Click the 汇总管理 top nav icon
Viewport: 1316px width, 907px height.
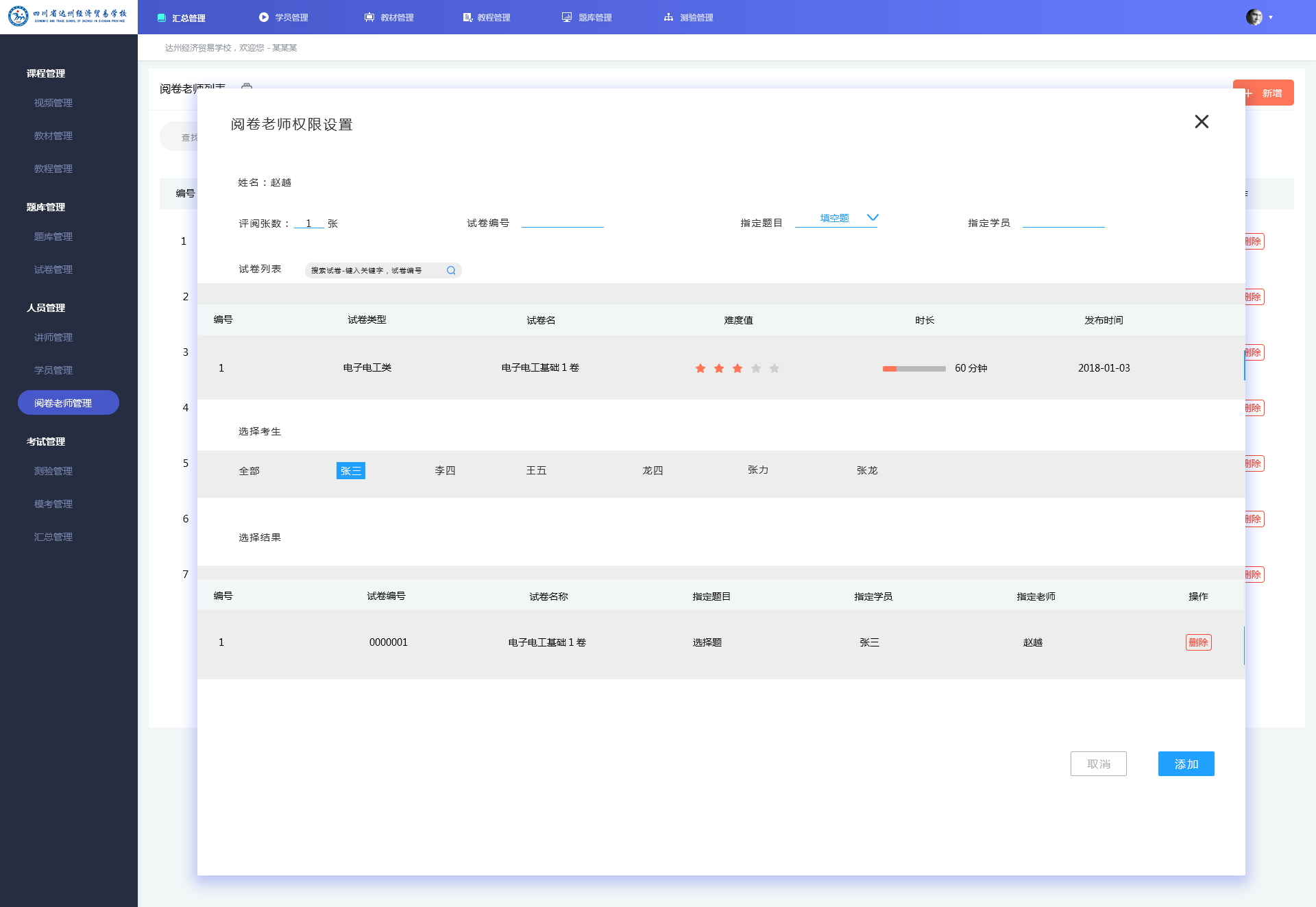(162, 18)
